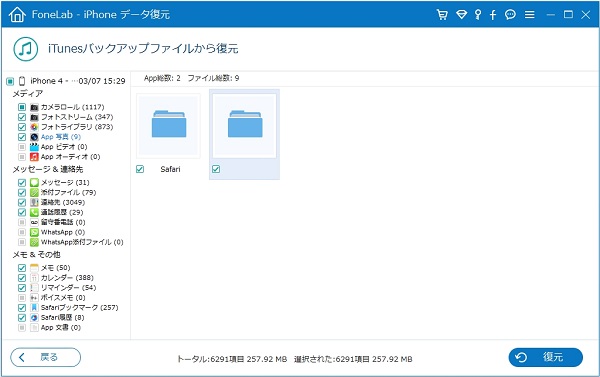Click the カレンダー calendar icon
This screenshot has height=377, width=600.
(x=34, y=278)
